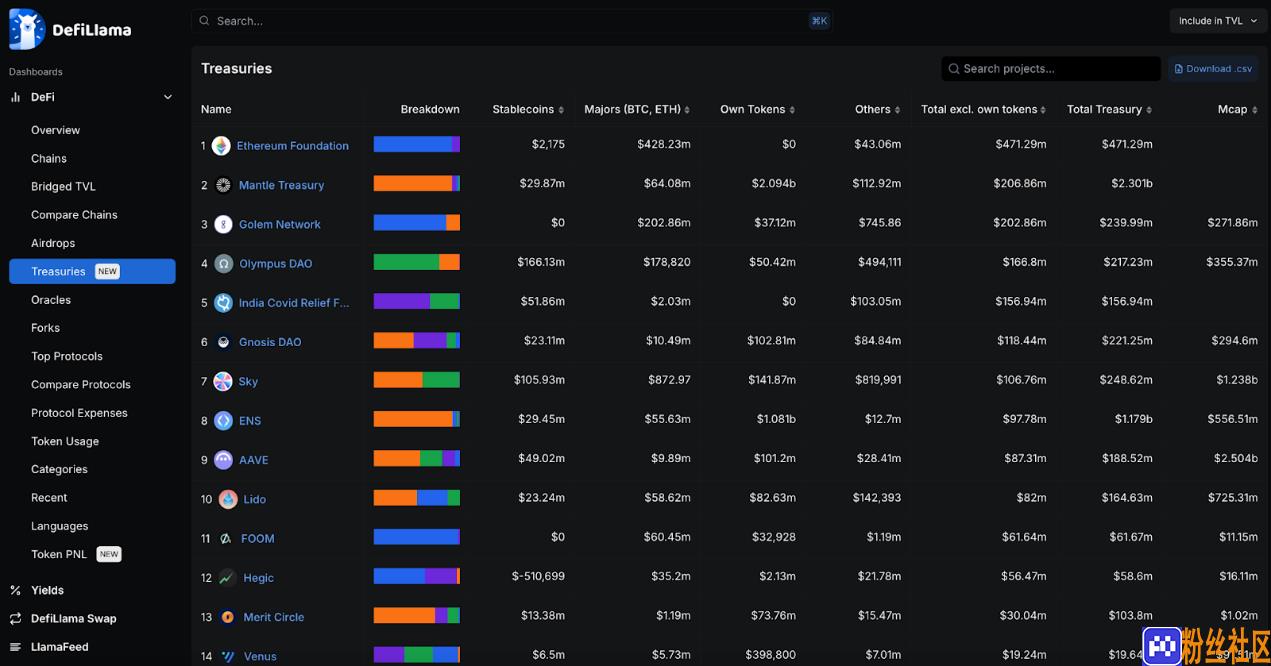The image size is (1271, 666).
Task: Click the Gnosis DAO breakdown bar
Action: click(417, 341)
